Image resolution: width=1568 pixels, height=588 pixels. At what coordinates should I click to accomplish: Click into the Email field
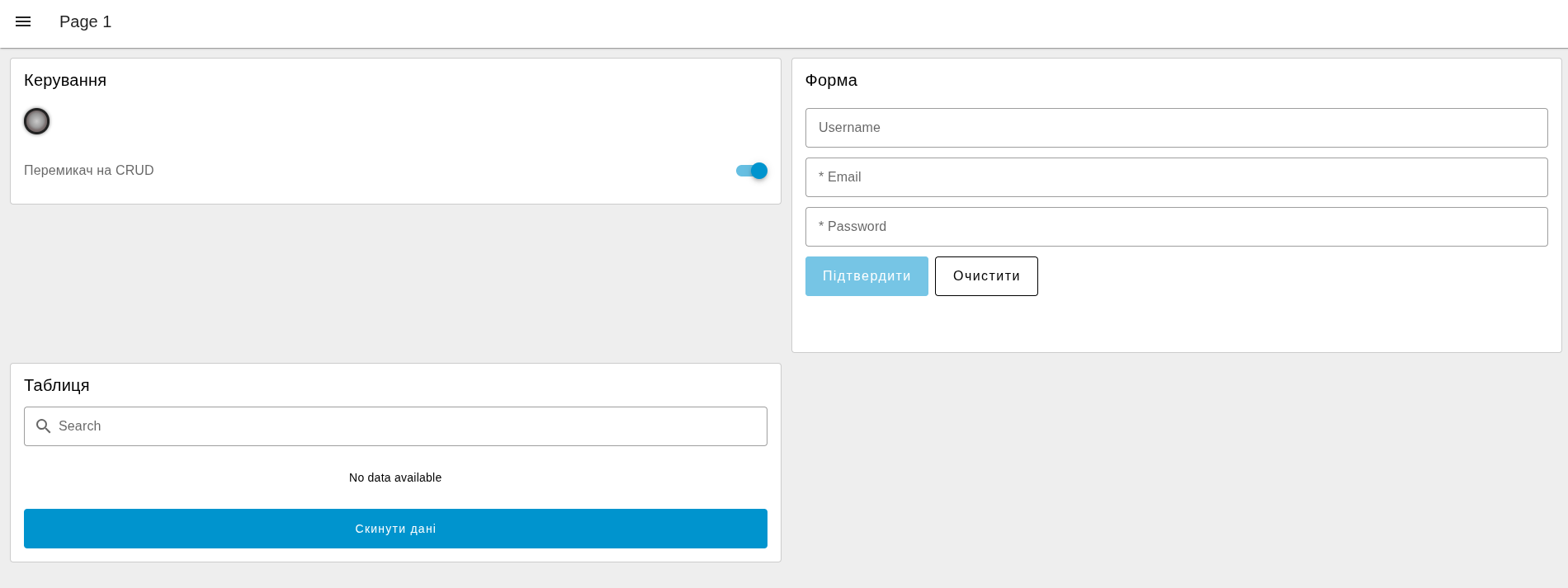pyautogui.click(x=1176, y=177)
